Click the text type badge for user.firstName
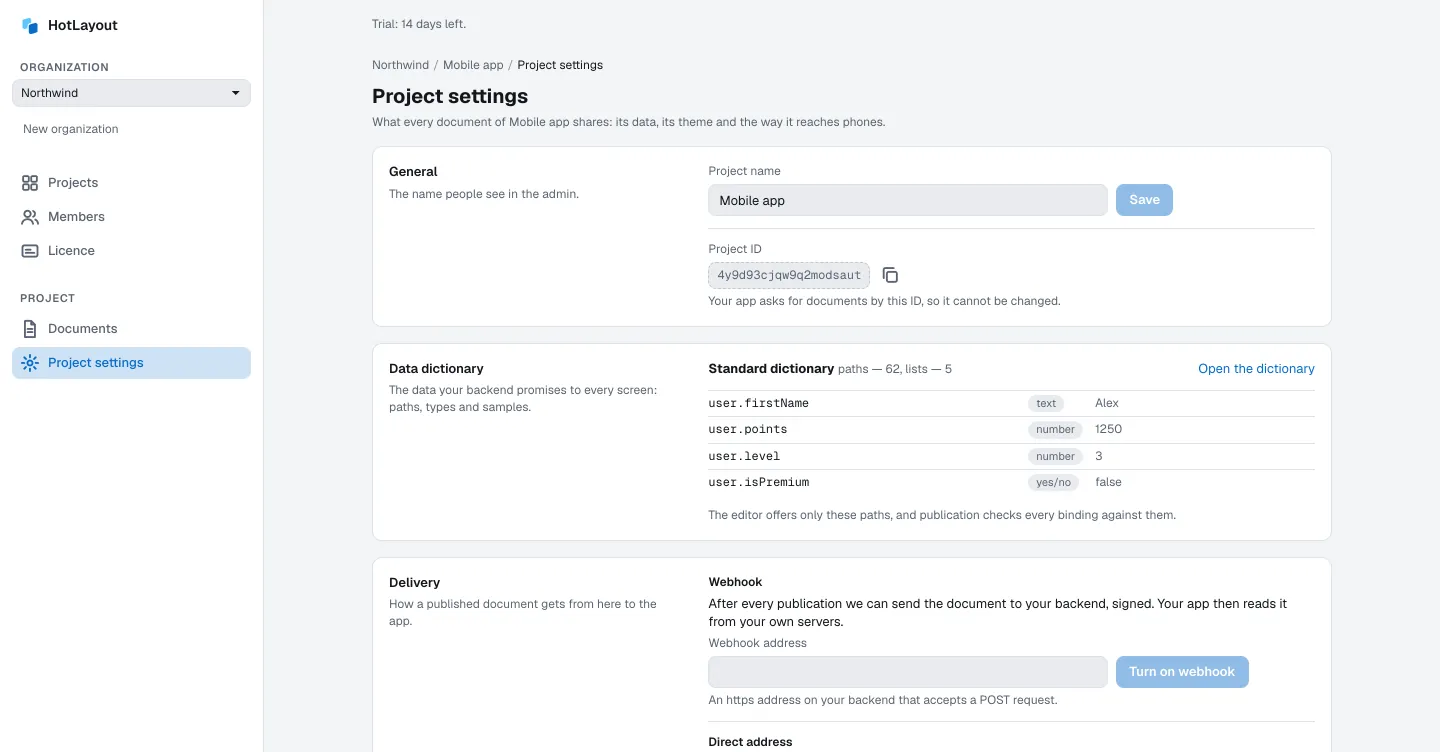The height and width of the screenshot is (752, 1440). 1046,403
